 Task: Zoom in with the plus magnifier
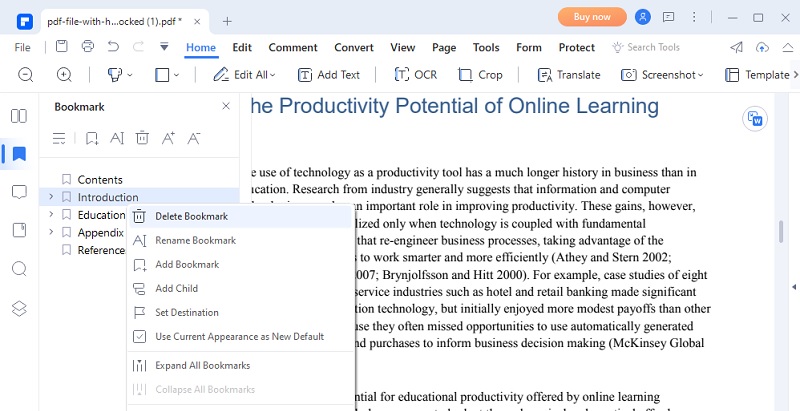64,74
